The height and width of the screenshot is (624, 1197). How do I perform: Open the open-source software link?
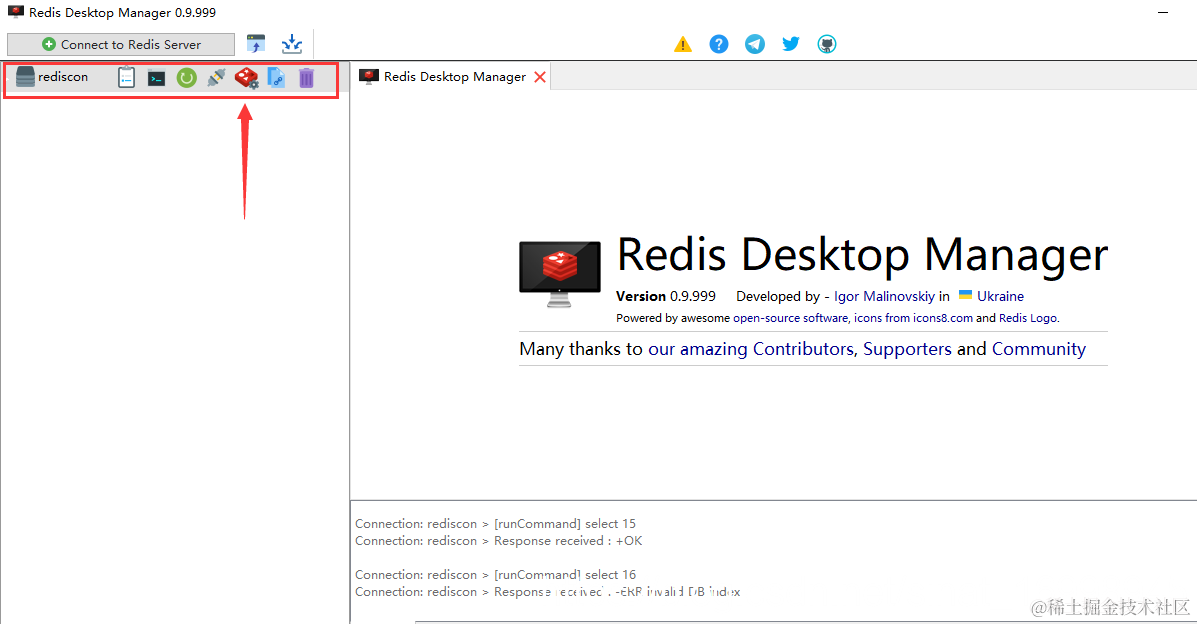pos(790,318)
